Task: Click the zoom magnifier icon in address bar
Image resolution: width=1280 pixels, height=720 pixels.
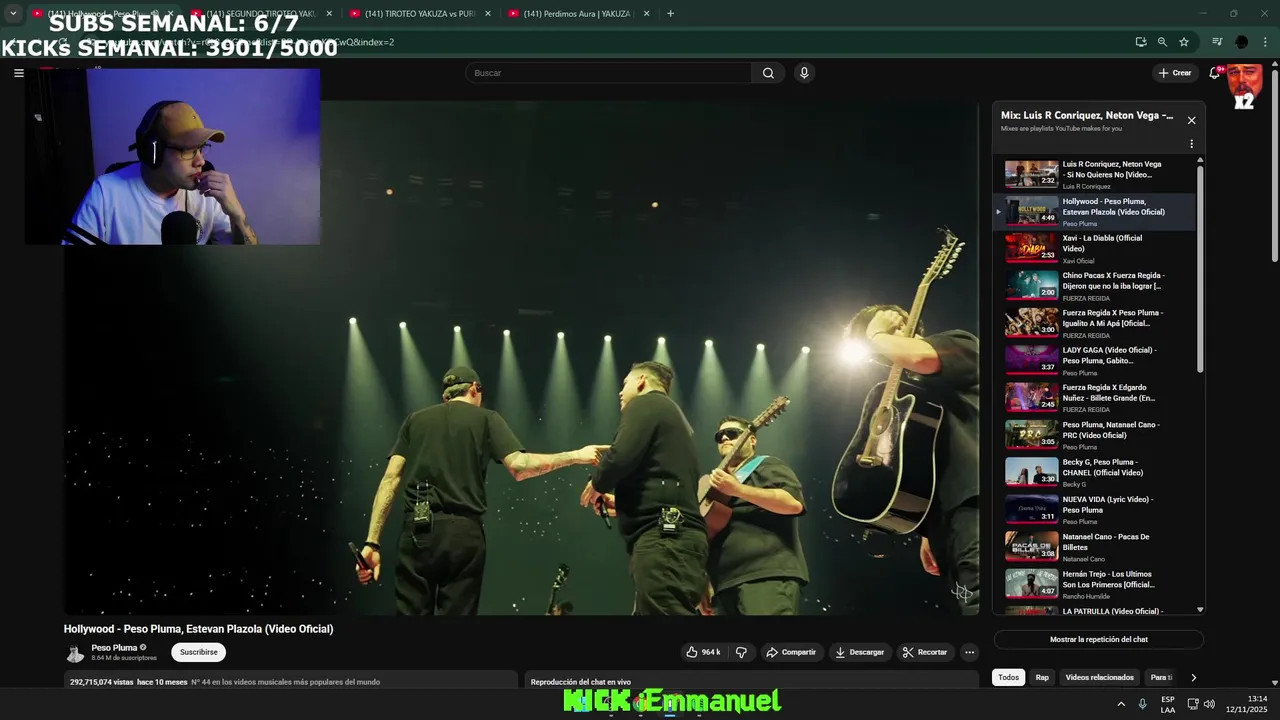Action: point(1162,42)
